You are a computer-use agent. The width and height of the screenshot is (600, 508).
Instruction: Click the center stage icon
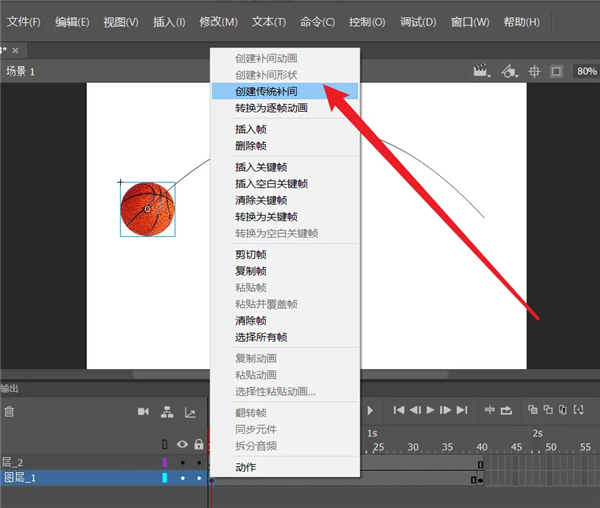click(534, 71)
